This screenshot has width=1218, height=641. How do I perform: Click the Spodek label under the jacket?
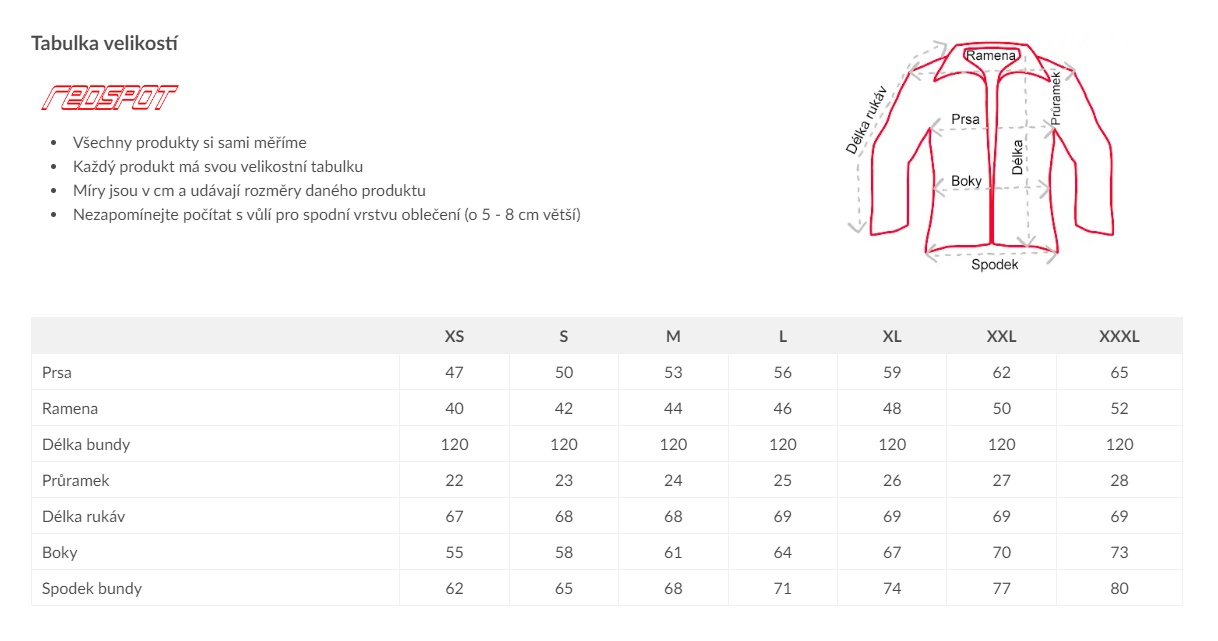click(994, 265)
